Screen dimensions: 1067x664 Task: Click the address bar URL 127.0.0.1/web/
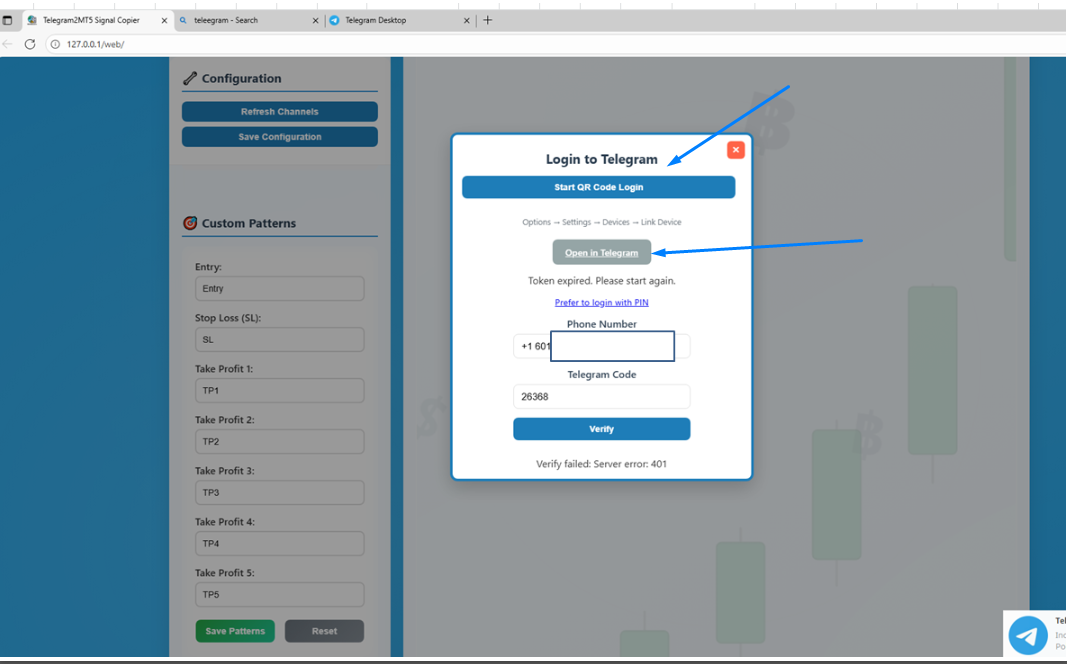(x=95, y=44)
